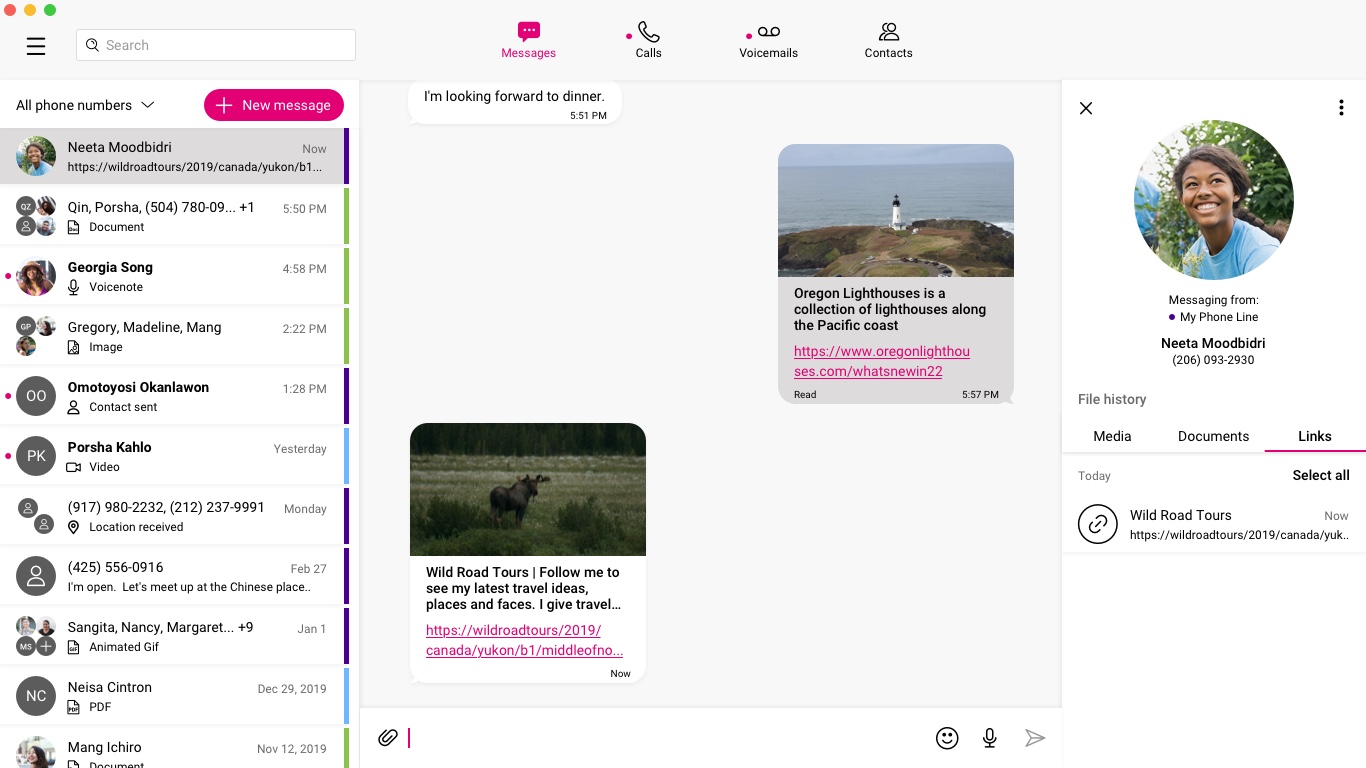This screenshot has height=768, width=1366.
Task: Open the hamburger menu
Action: point(36,46)
